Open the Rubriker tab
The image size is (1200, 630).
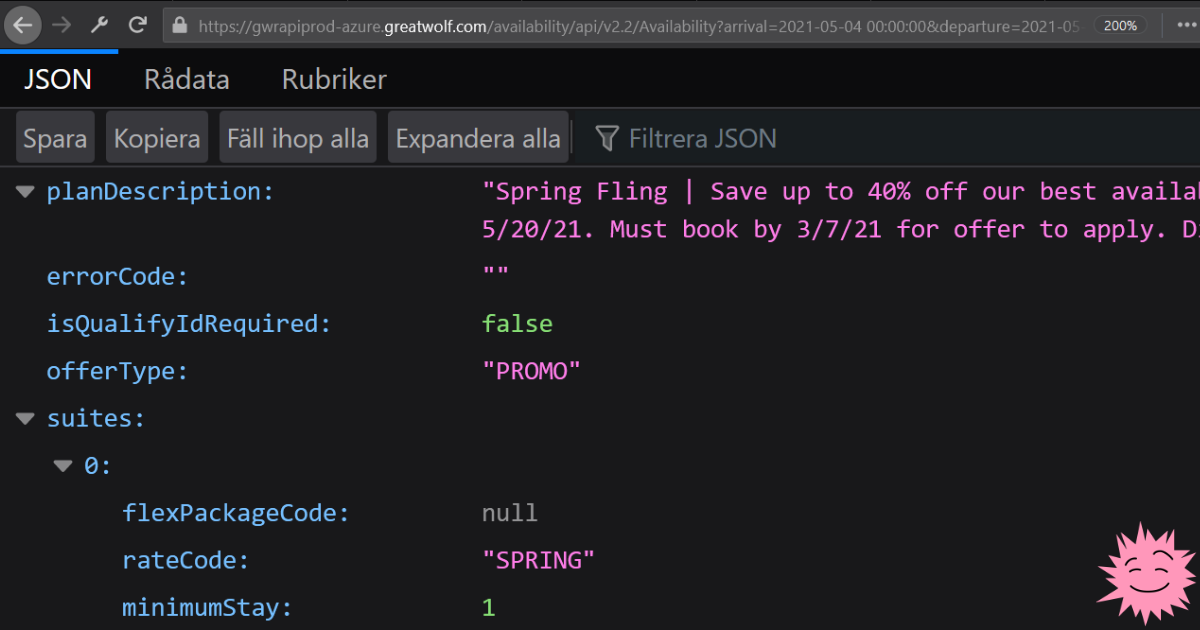click(x=334, y=80)
